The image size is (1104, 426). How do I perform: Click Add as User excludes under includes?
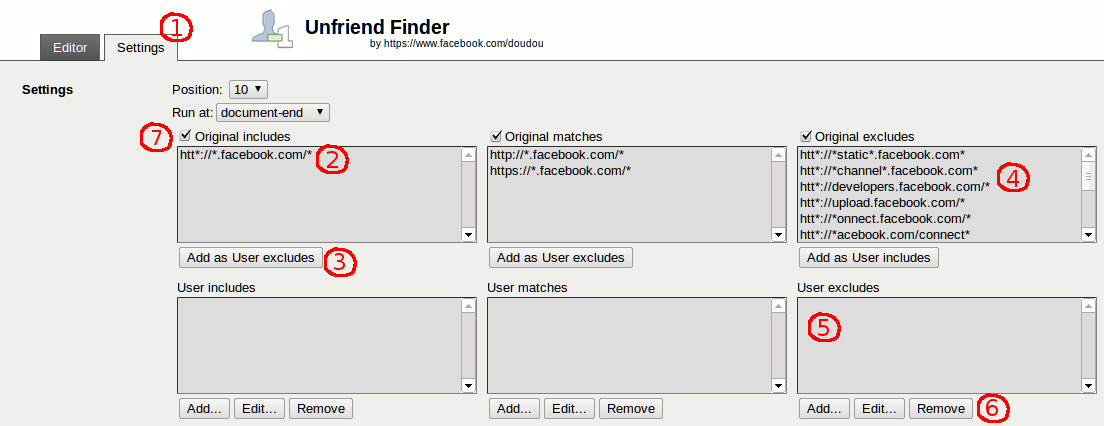click(x=251, y=258)
